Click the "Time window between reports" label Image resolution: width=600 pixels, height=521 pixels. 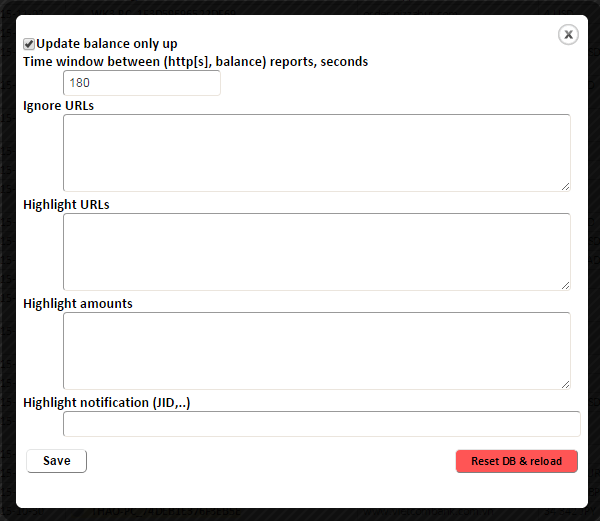pyautogui.click(x=195, y=61)
